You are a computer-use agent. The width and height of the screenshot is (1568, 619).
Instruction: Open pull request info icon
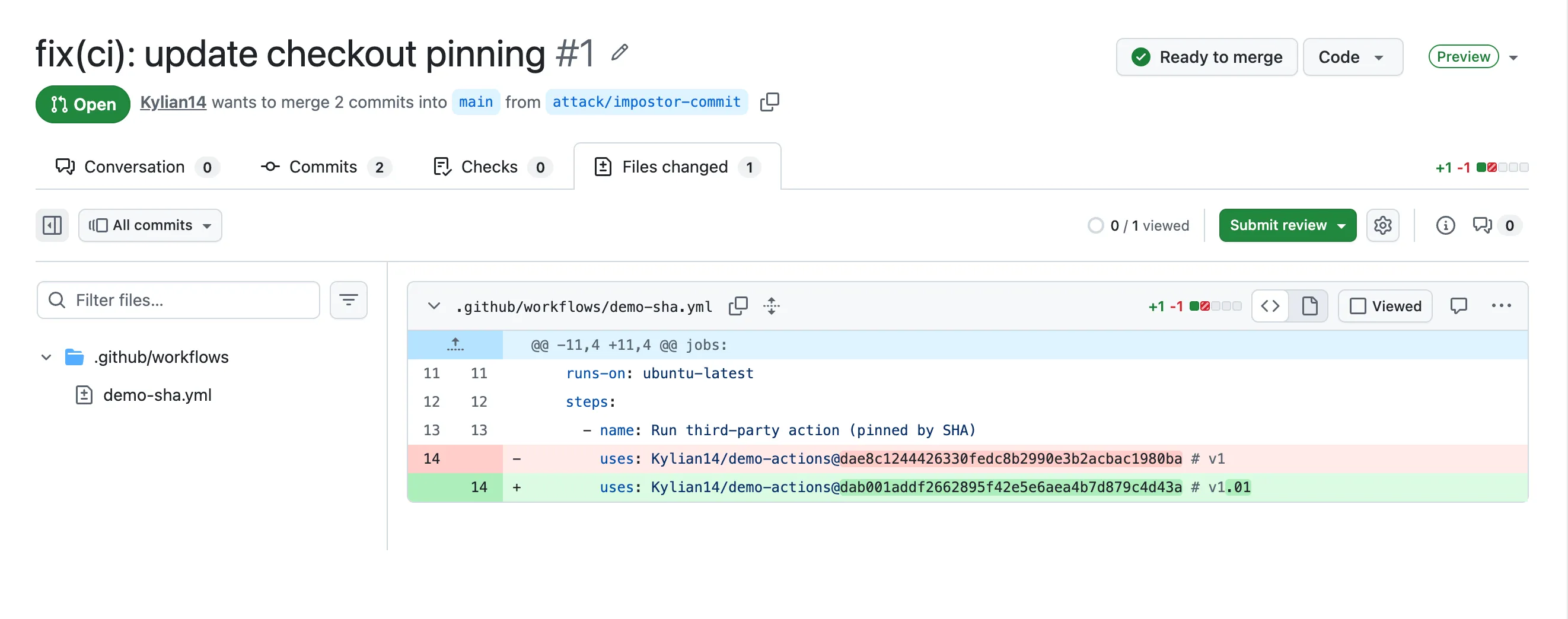tap(1445, 225)
